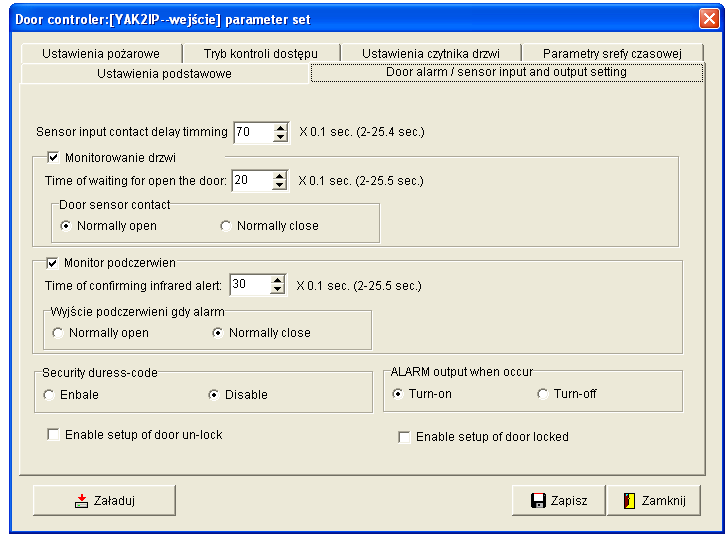Decrease sensor input contact delay value
The width and height of the screenshot is (726, 535).
click(x=280, y=137)
